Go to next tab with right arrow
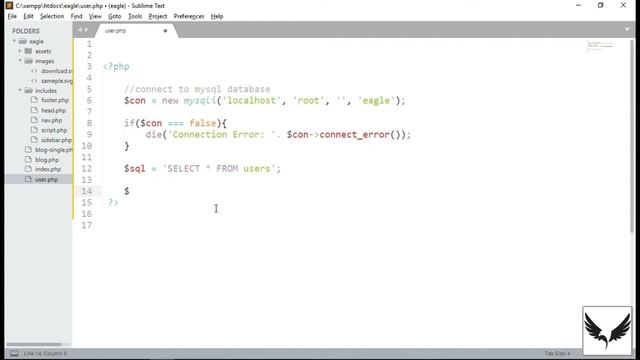The image size is (640, 360). pos(86,30)
